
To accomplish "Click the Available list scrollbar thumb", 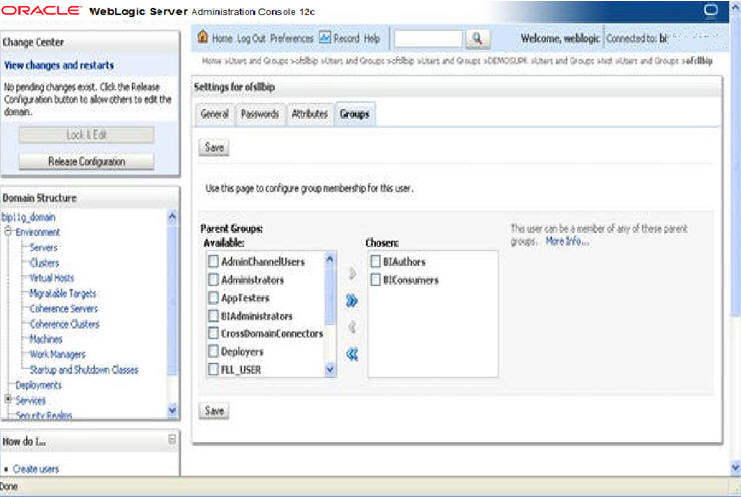I will (x=330, y=295).
